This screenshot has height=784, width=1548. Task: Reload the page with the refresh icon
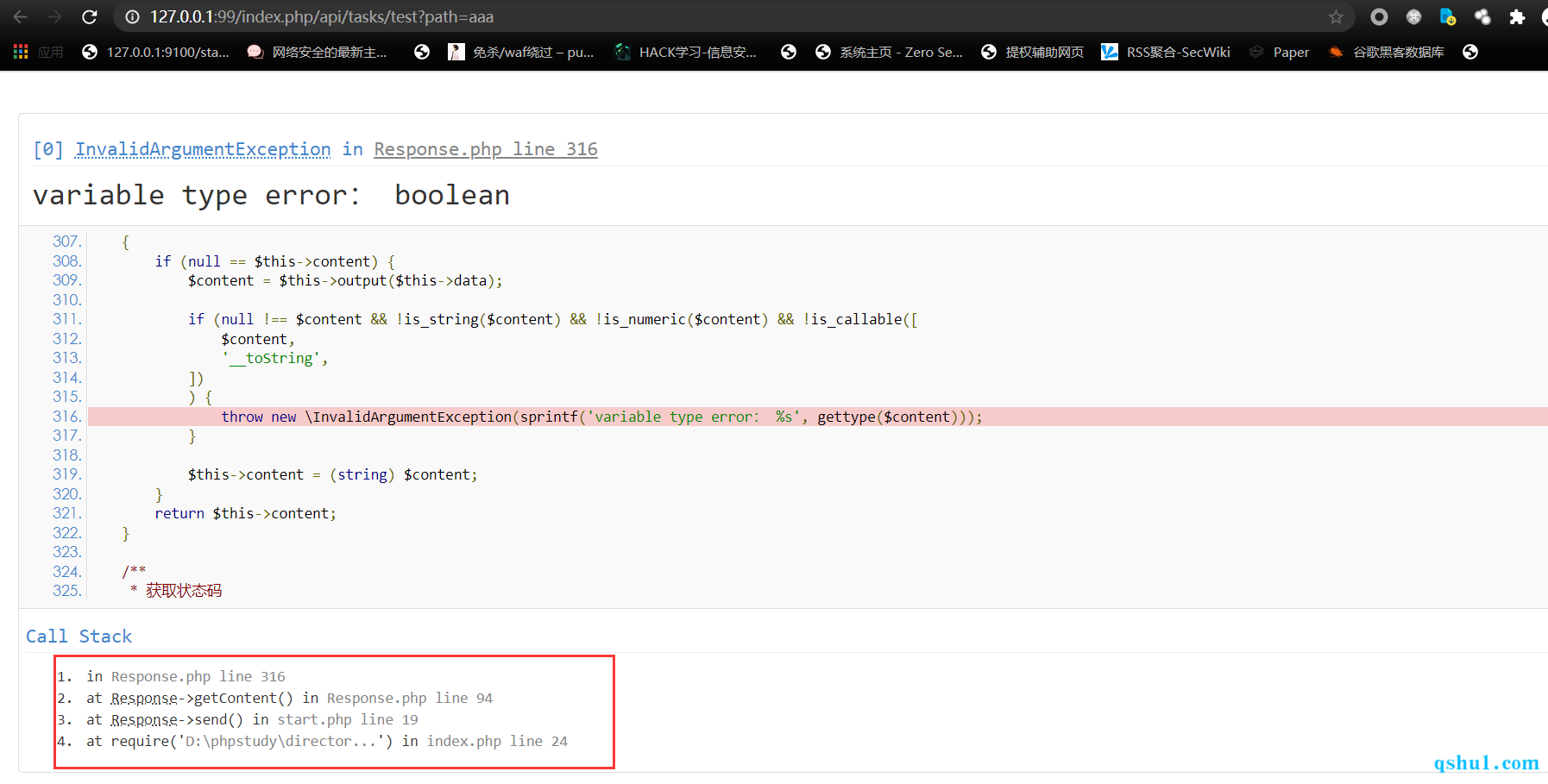click(x=89, y=16)
